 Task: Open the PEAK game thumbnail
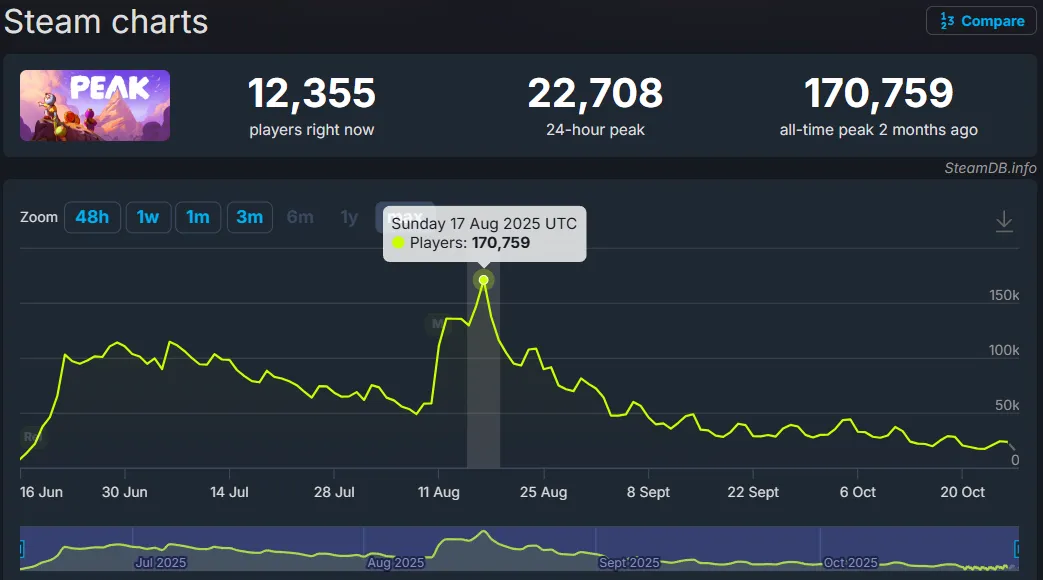[95, 105]
